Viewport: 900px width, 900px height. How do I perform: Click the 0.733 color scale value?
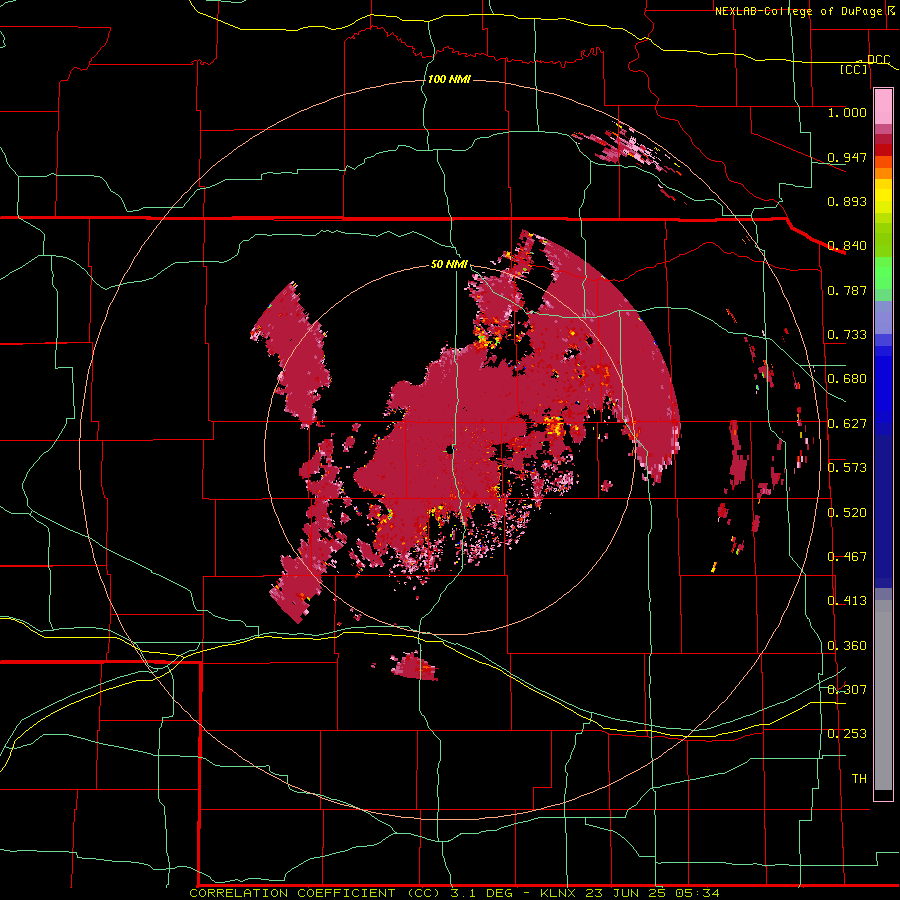[x=847, y=335]
